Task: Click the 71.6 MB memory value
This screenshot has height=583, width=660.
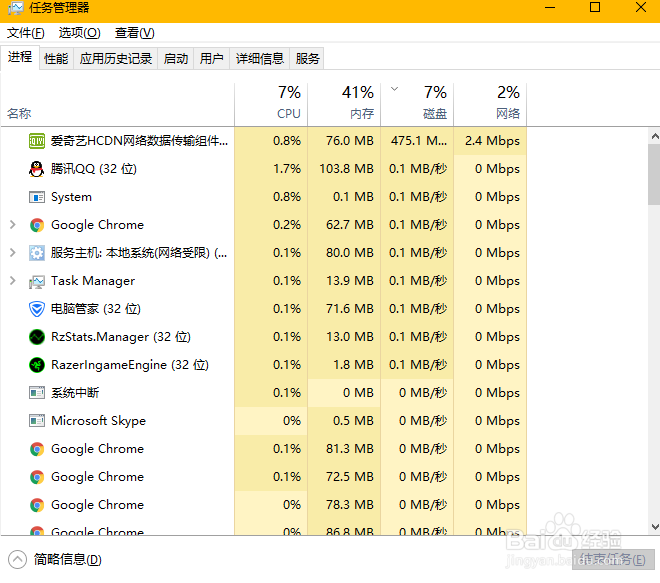Action: [x=350, y=309]
